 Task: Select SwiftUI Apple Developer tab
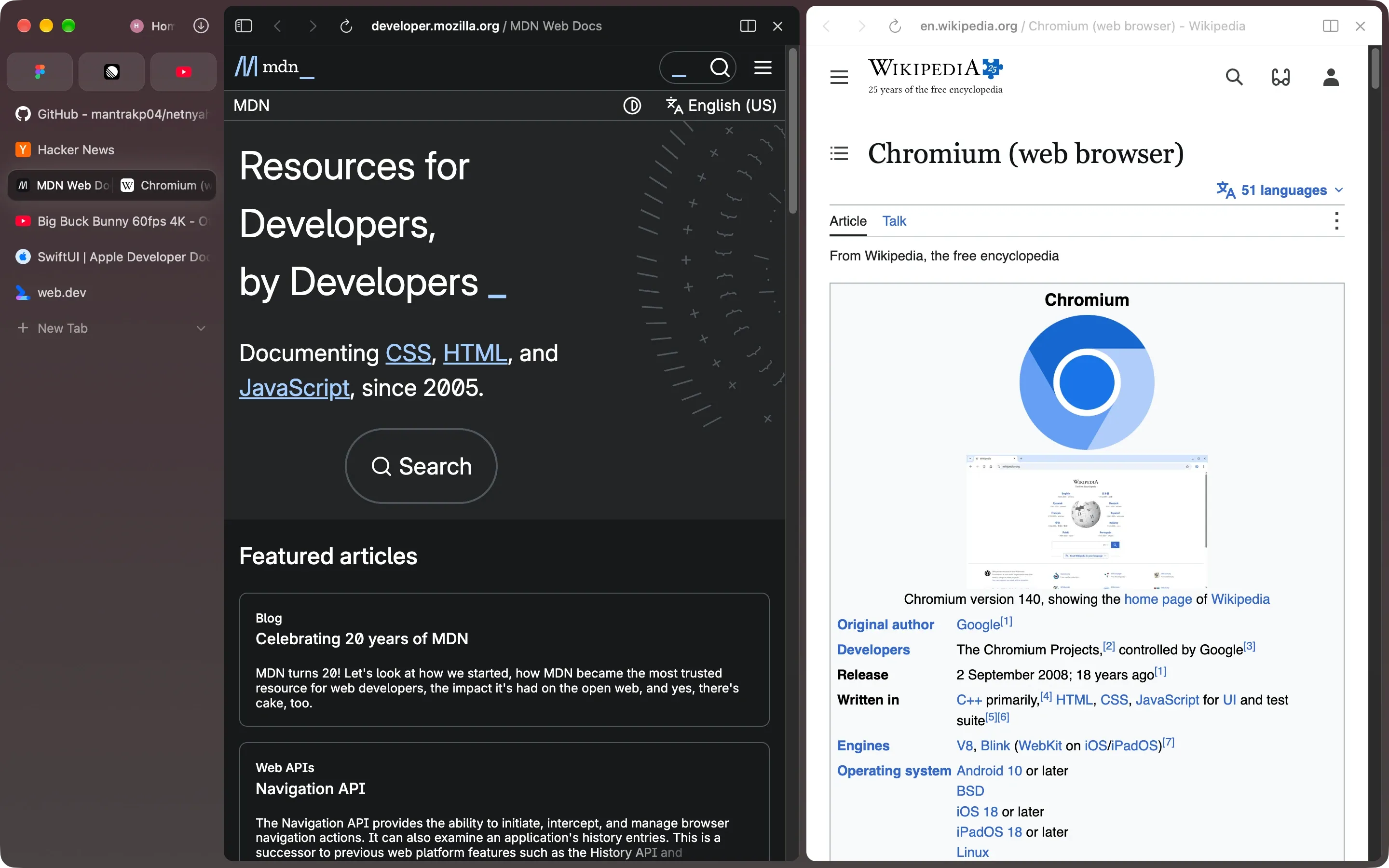[111, 257]
